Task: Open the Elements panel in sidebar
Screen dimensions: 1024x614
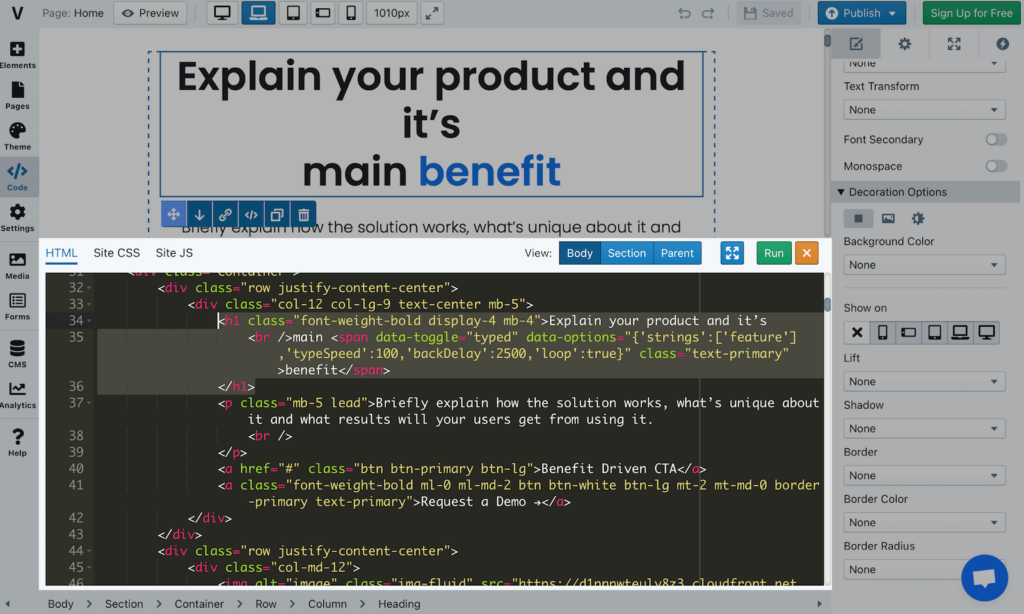Action: click(17, 55)
